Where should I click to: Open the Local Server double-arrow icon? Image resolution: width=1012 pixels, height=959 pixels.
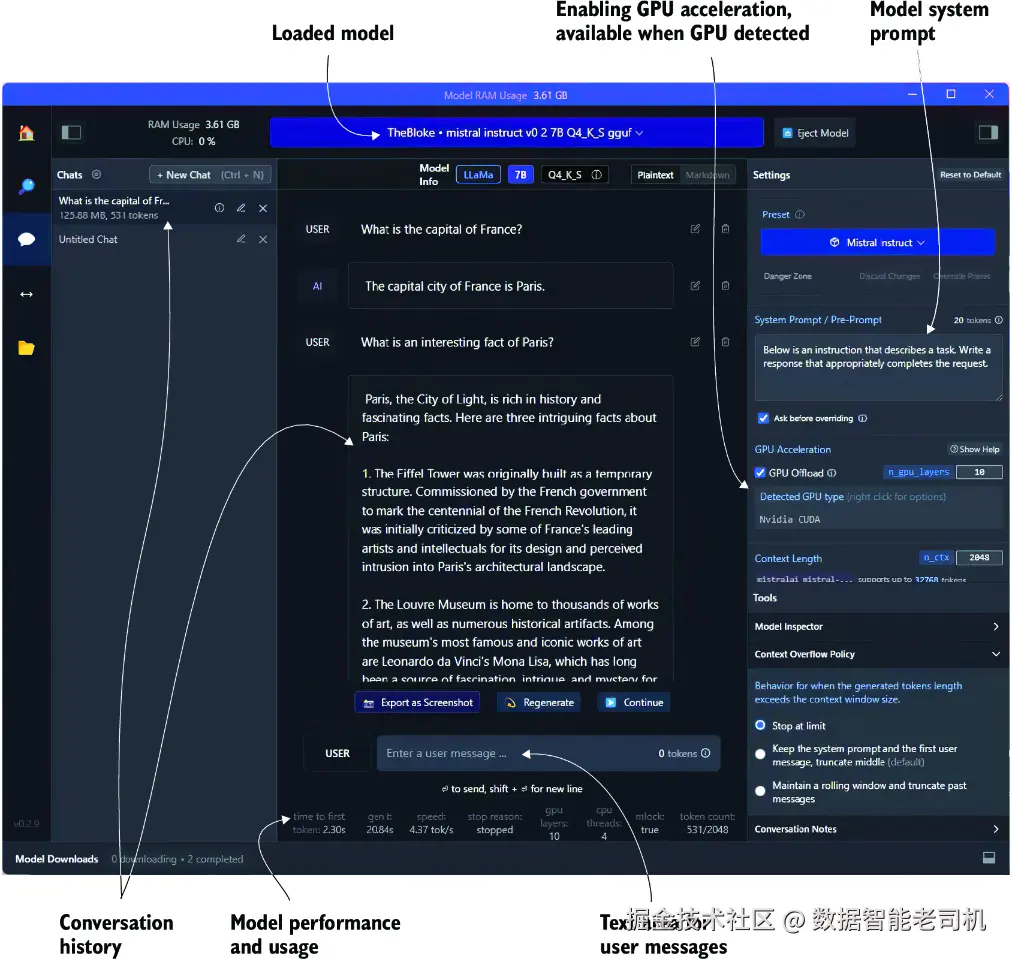[x=26, y=294]
